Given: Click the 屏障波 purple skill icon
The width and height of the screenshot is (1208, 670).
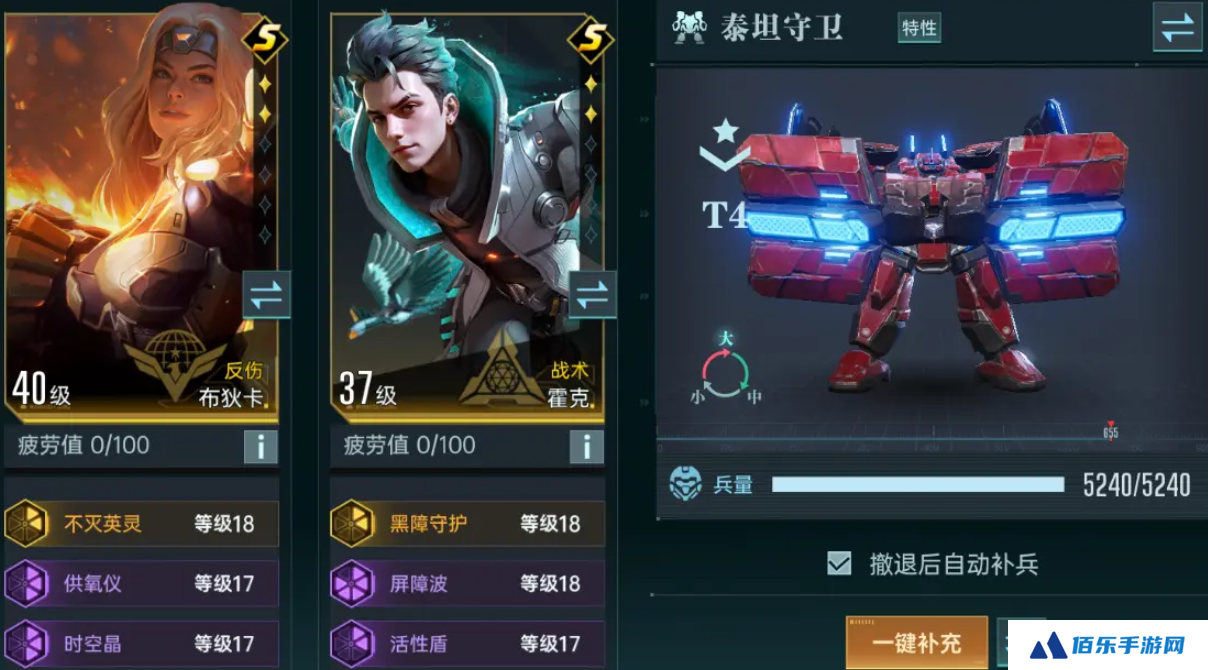Looking at the screenshot, I should (x=351, y=583).
